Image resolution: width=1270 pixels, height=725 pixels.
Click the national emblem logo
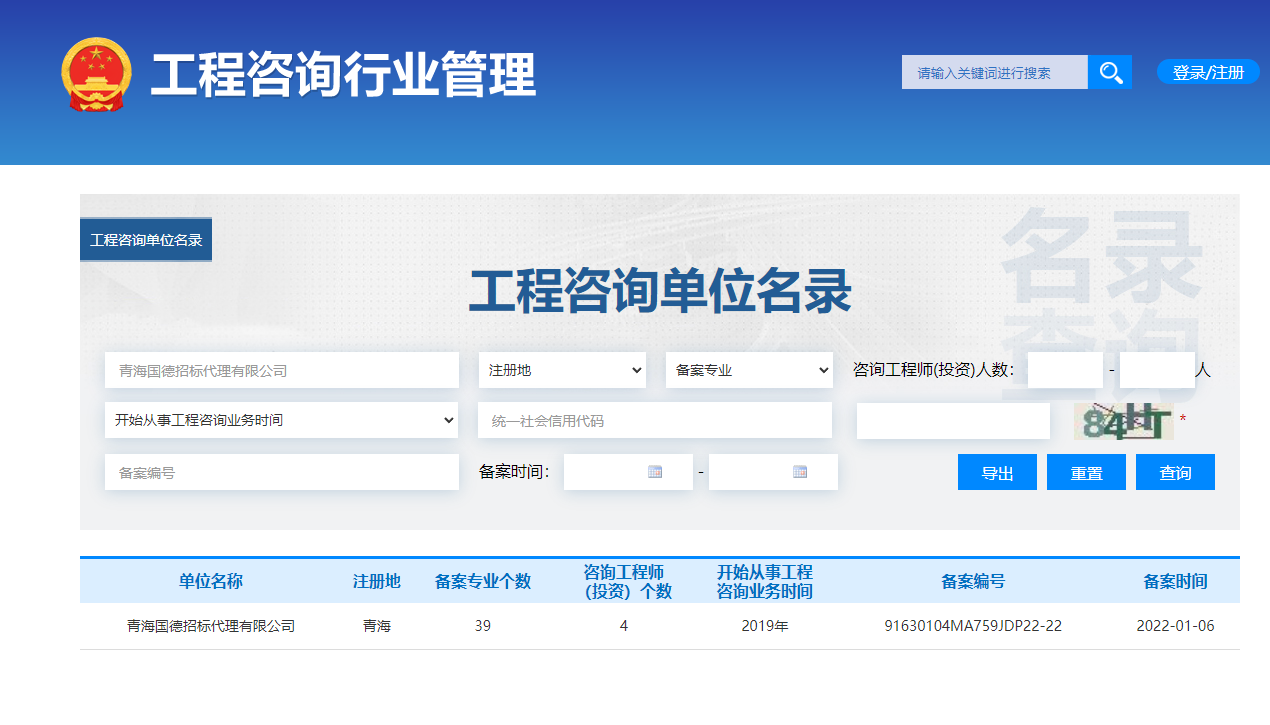coord(96,74)
